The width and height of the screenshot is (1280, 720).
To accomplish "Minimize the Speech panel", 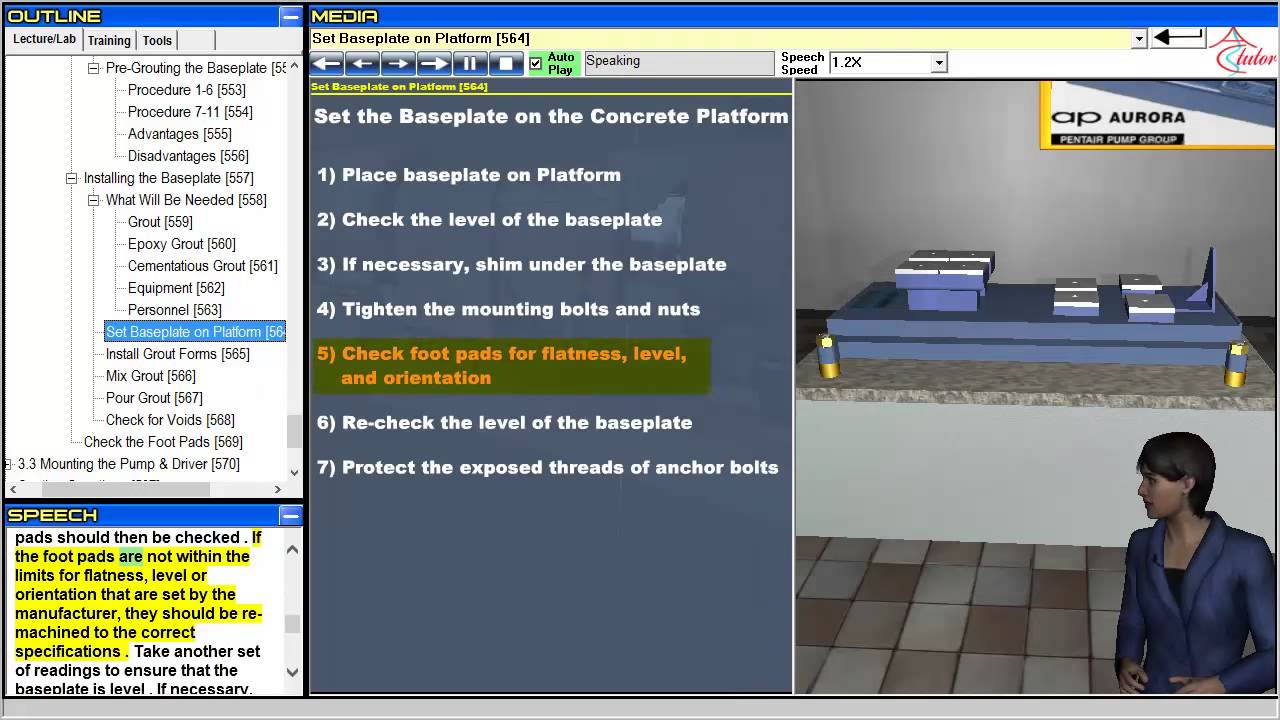I will click(290, 515).
